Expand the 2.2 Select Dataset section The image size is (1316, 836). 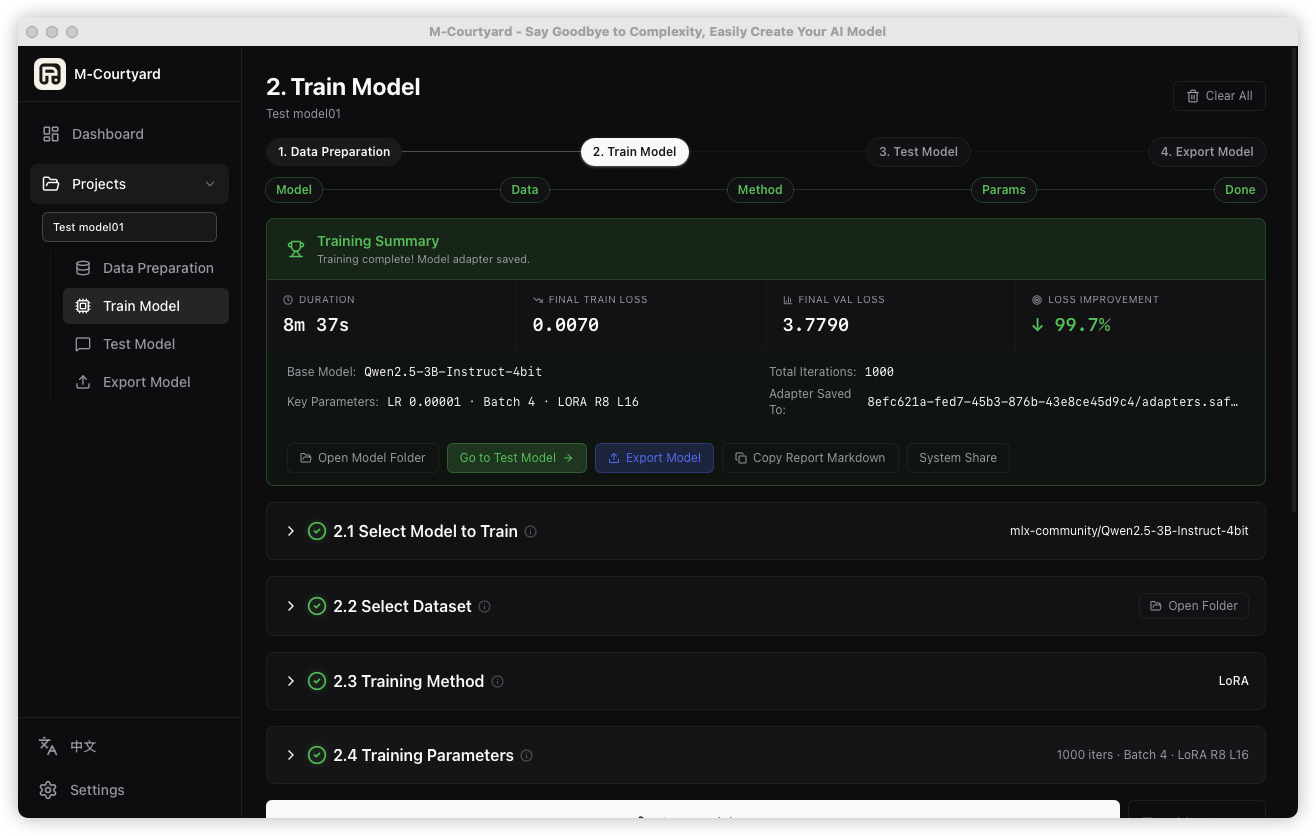click(x=291, y=606)
